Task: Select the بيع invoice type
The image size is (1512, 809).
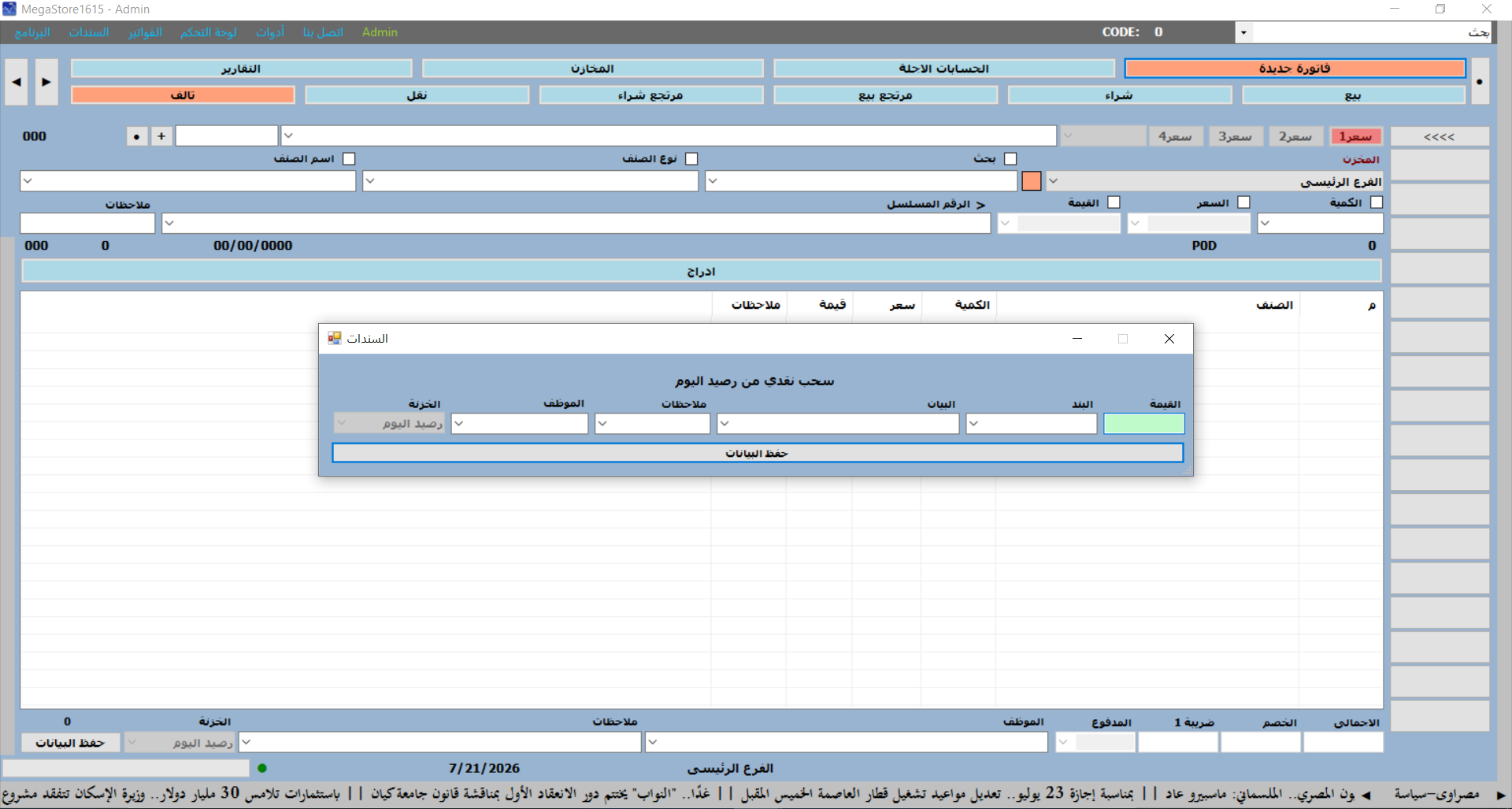Action: (1354, 95)
